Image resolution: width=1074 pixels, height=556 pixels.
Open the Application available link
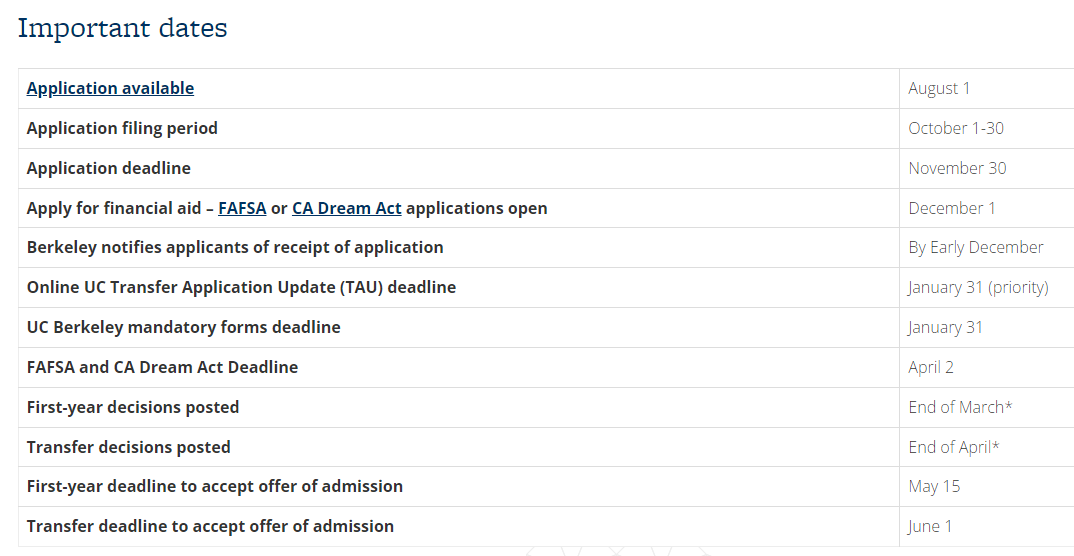[x=110, y=88]
